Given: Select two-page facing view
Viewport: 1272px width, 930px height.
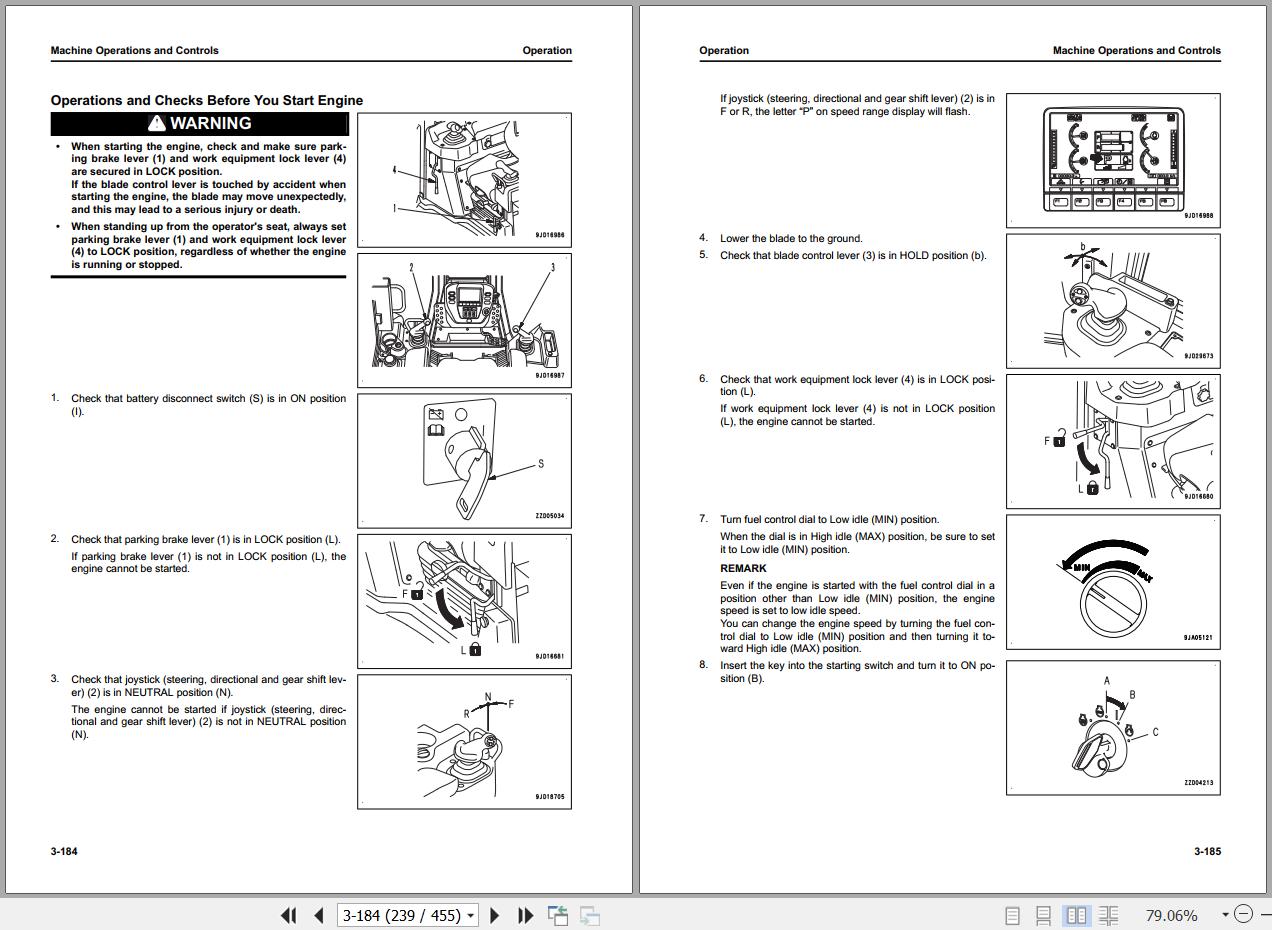Looking at the screenshot, I should pos(1076,915).
